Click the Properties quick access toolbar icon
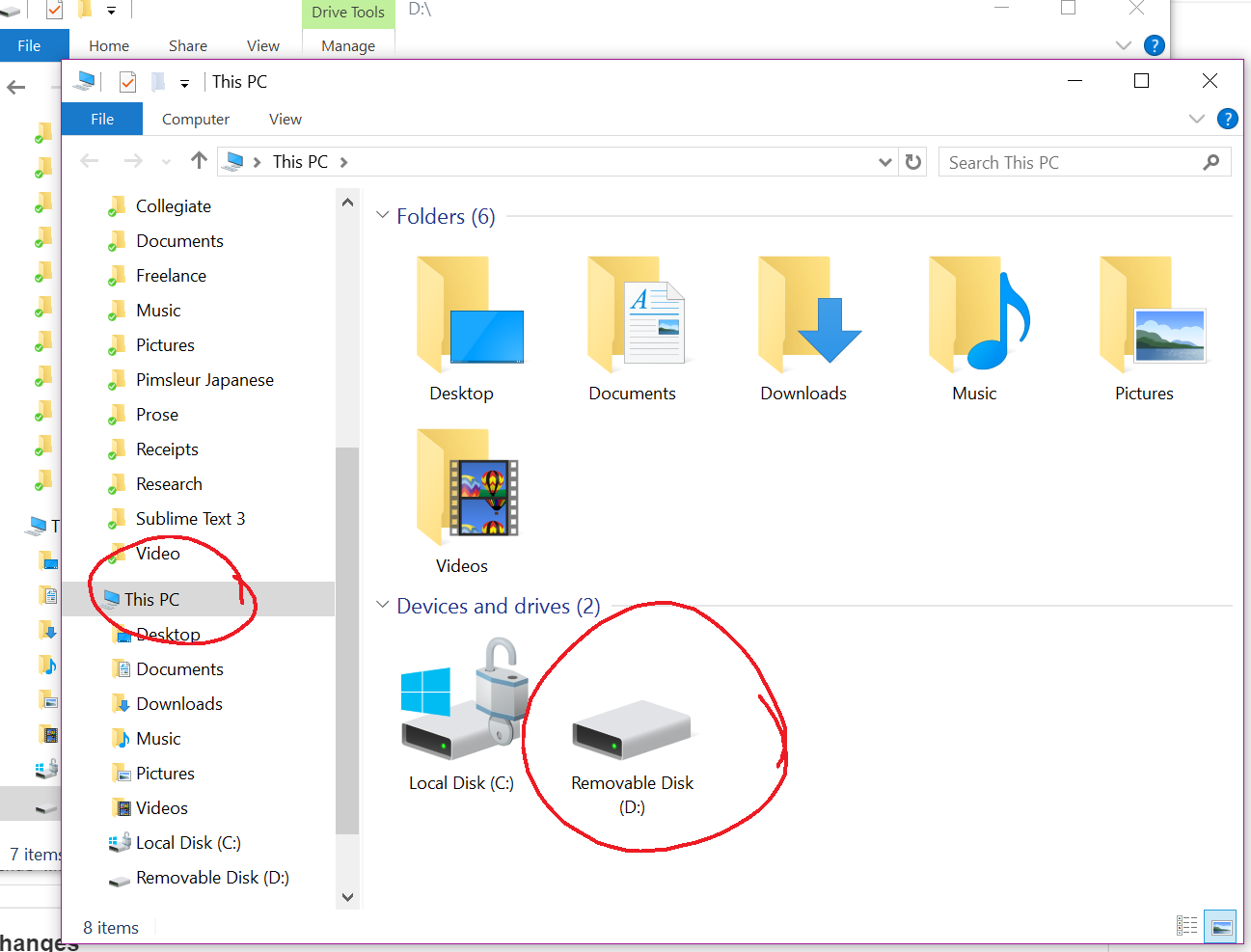Screen dimensions: 1251x952 [x=127, y=82]
